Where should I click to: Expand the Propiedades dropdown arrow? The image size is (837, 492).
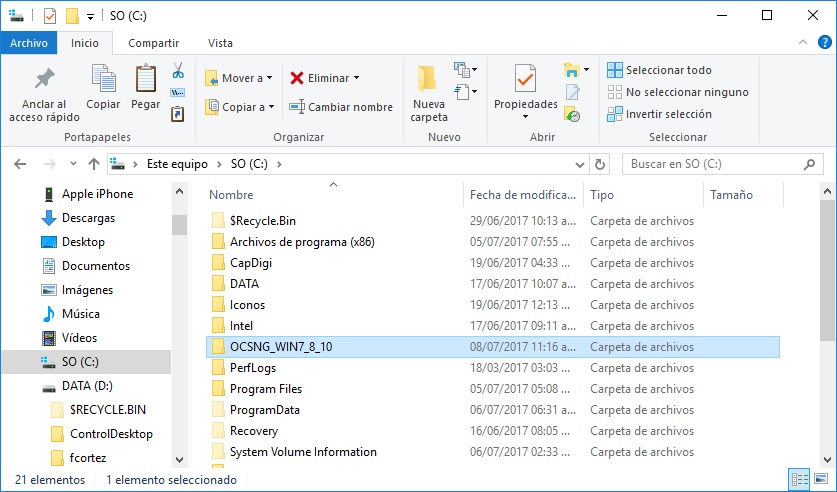(525, 116)
